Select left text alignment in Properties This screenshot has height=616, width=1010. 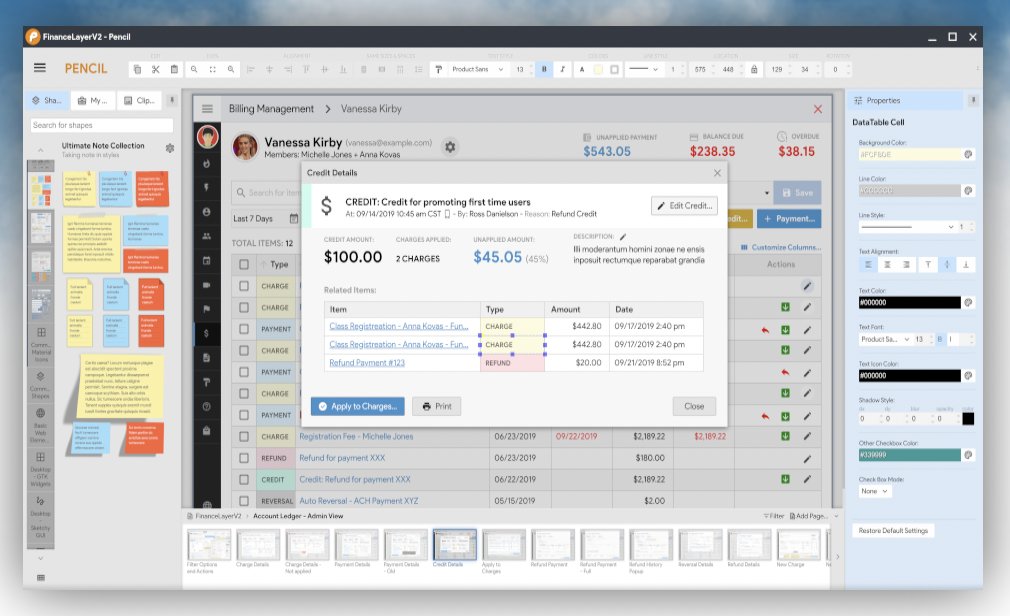[x=868, y=265]
